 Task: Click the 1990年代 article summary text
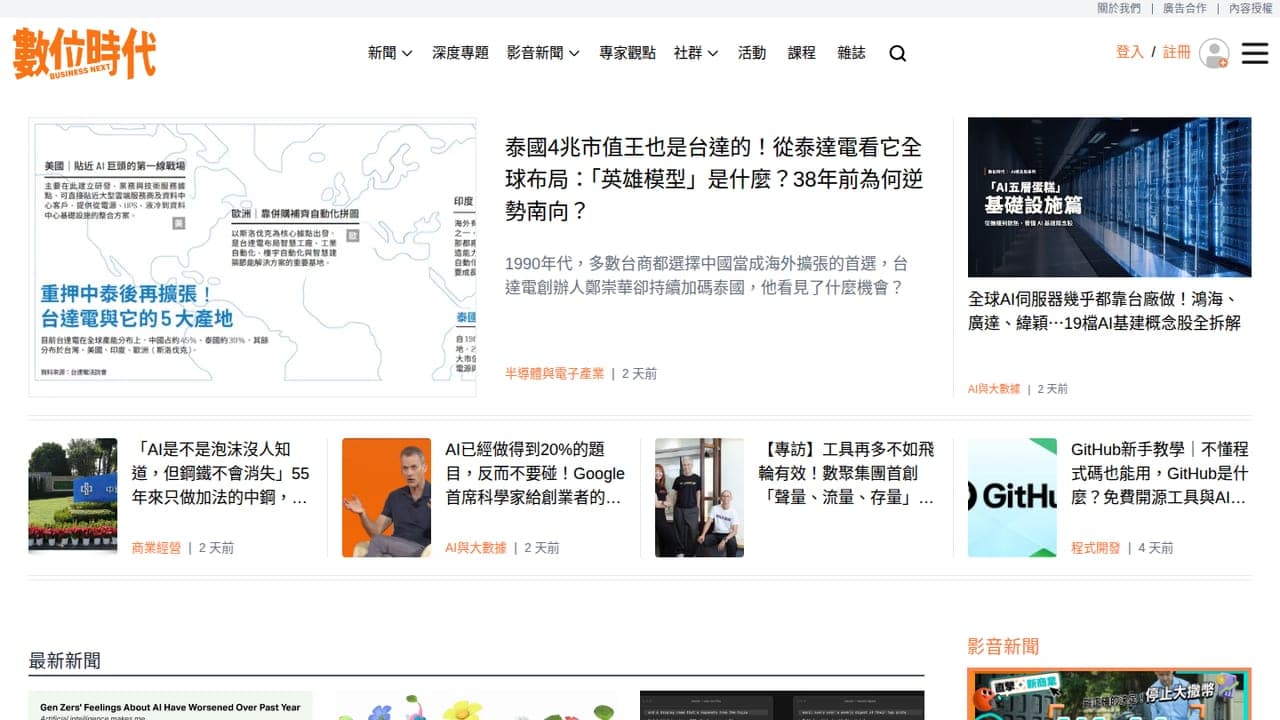click(x=706, y=275)
